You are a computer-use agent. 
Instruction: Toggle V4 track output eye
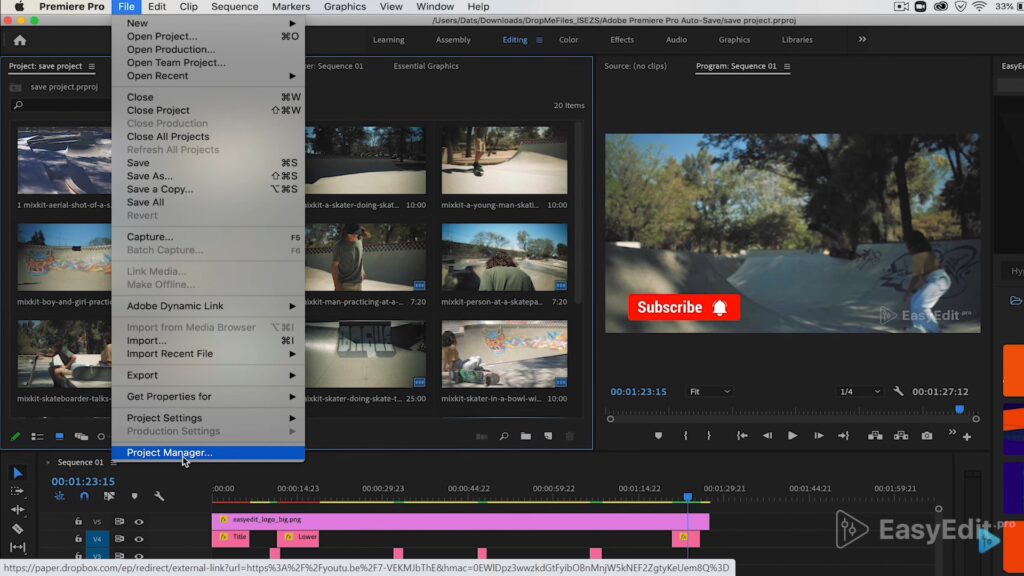click(139, 539)
